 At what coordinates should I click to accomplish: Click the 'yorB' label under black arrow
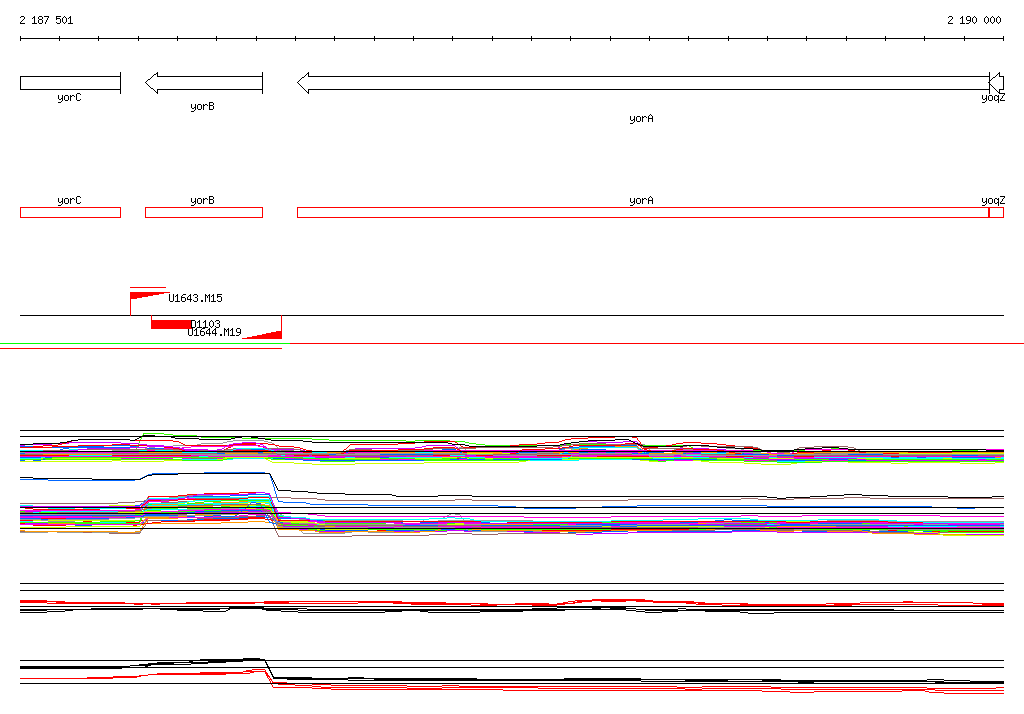click(x=202, y=106)
